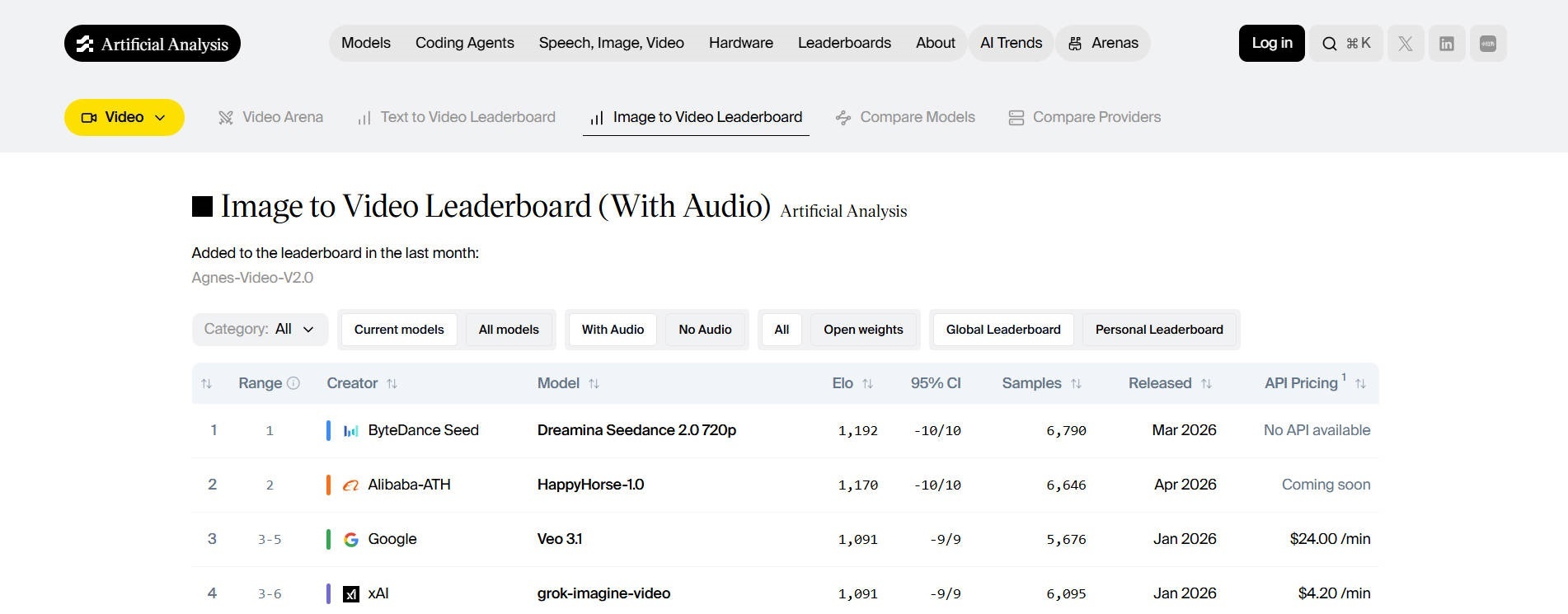The width and height of the screenshot is (1568, 614).
Task: Select the Current models filter
Action: click(x=399, y=330)
